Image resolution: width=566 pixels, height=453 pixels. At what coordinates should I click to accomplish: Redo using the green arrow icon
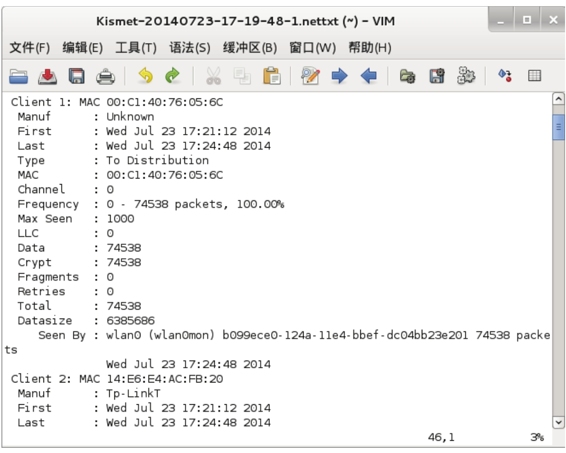click(173, 76)
